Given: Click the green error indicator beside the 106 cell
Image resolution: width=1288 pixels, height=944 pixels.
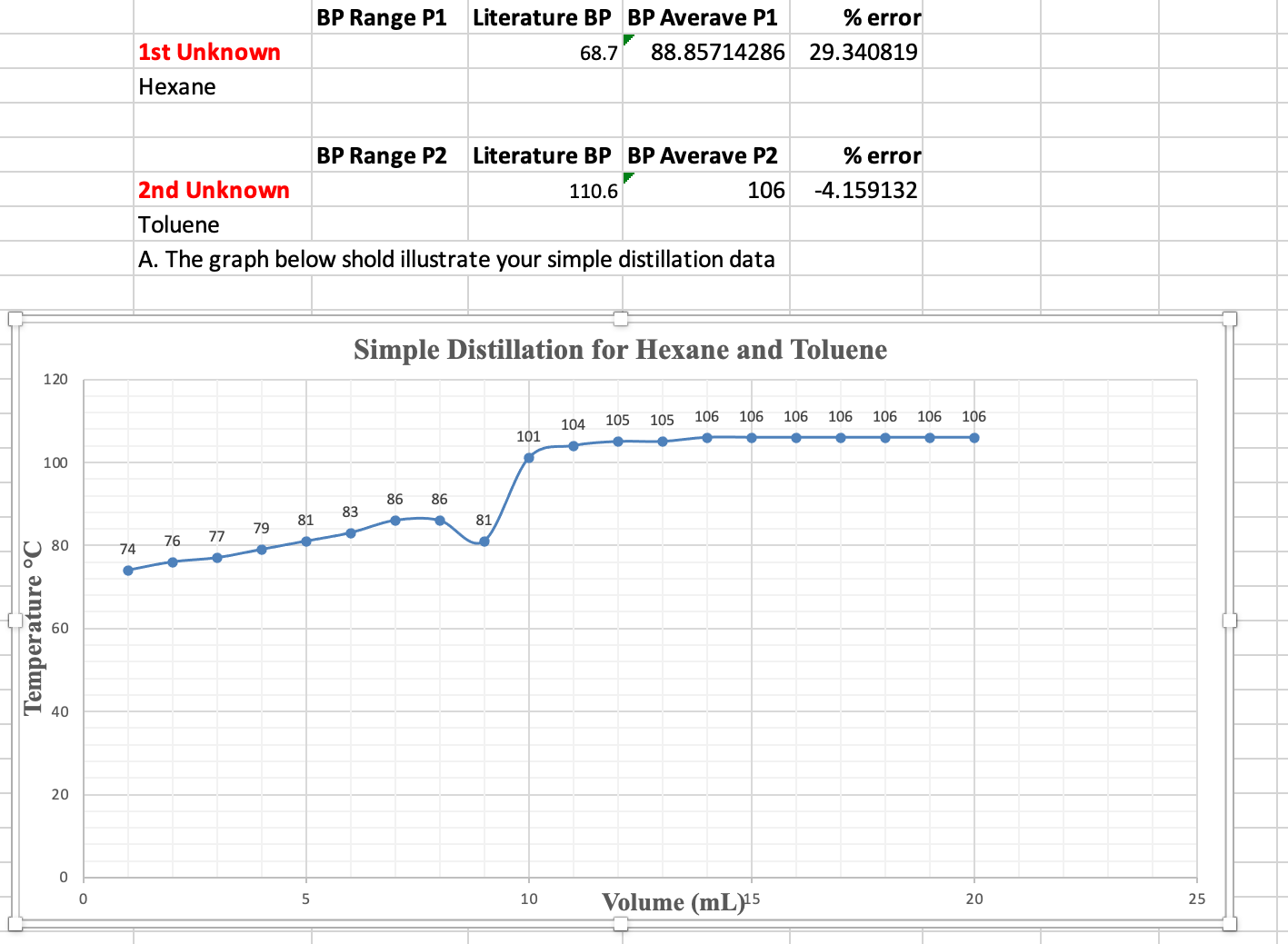Looking at the screenshot, I should click(x=629, y=178).
